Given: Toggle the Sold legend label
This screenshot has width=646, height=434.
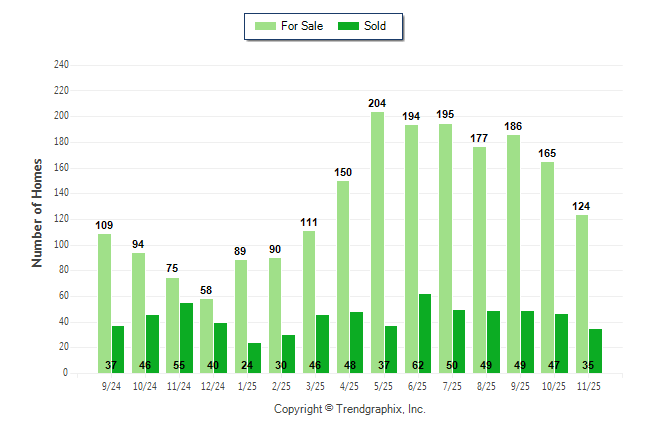Looking at the screenshot, I should click(x=375, y=26).
